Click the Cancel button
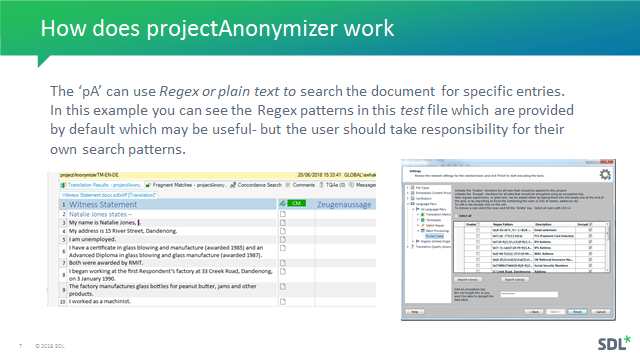This screenshot has width=640, height=360. pyautogui.click(x=600, y=312)
